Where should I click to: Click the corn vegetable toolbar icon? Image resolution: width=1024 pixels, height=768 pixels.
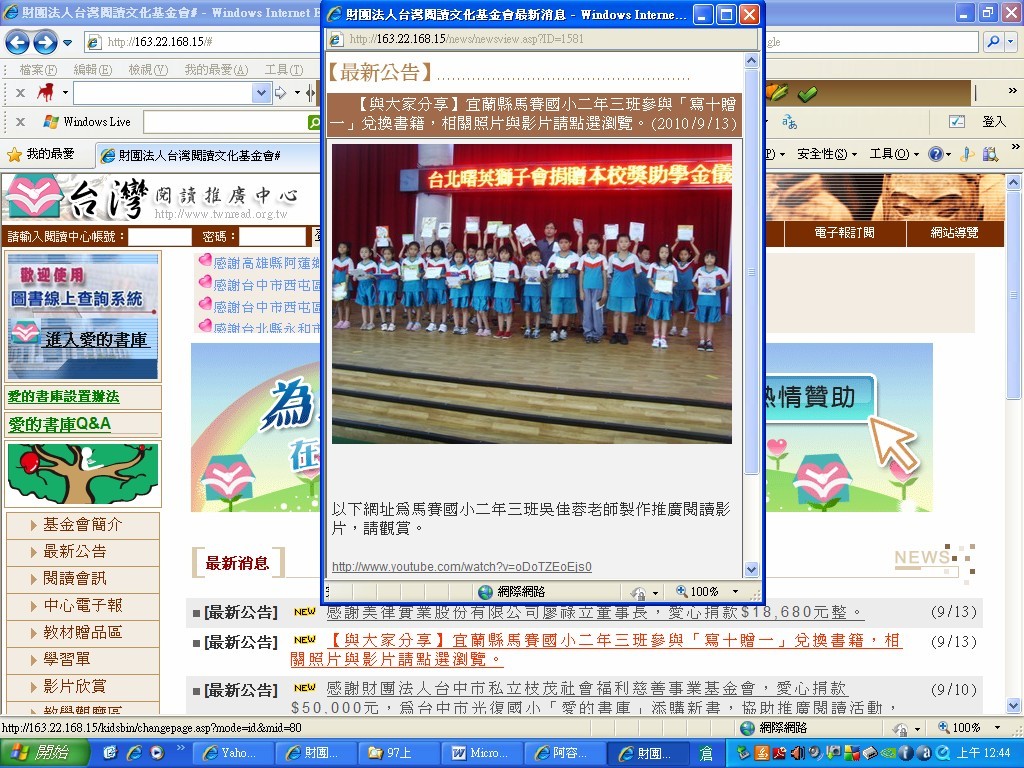[x=777, y=92]
